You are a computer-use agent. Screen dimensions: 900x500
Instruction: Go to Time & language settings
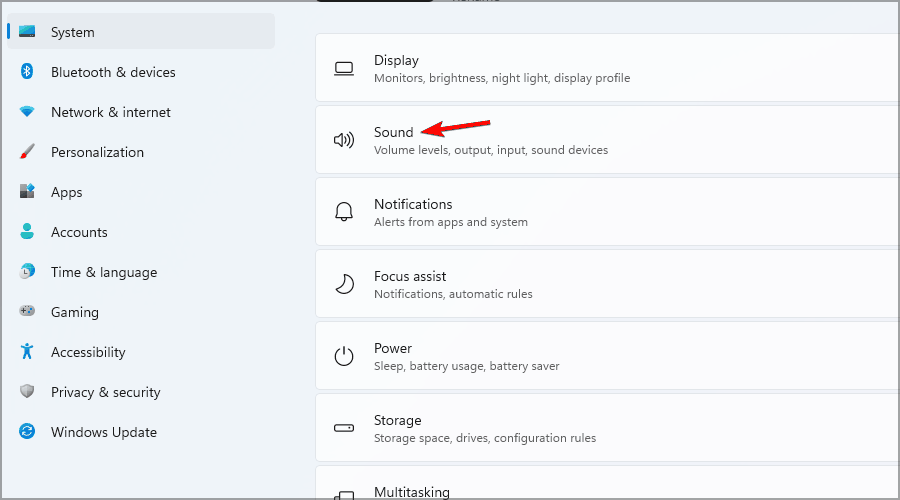[103, 272]
